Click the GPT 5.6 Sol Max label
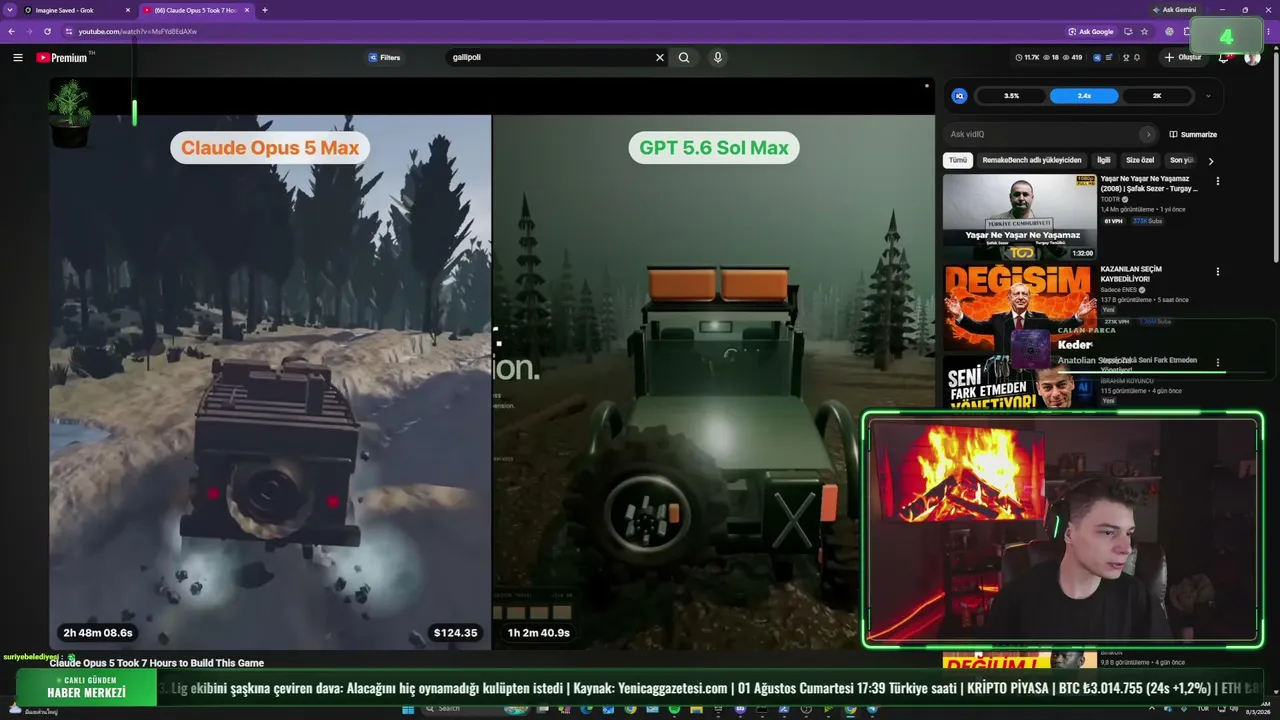 click(714, 148)
